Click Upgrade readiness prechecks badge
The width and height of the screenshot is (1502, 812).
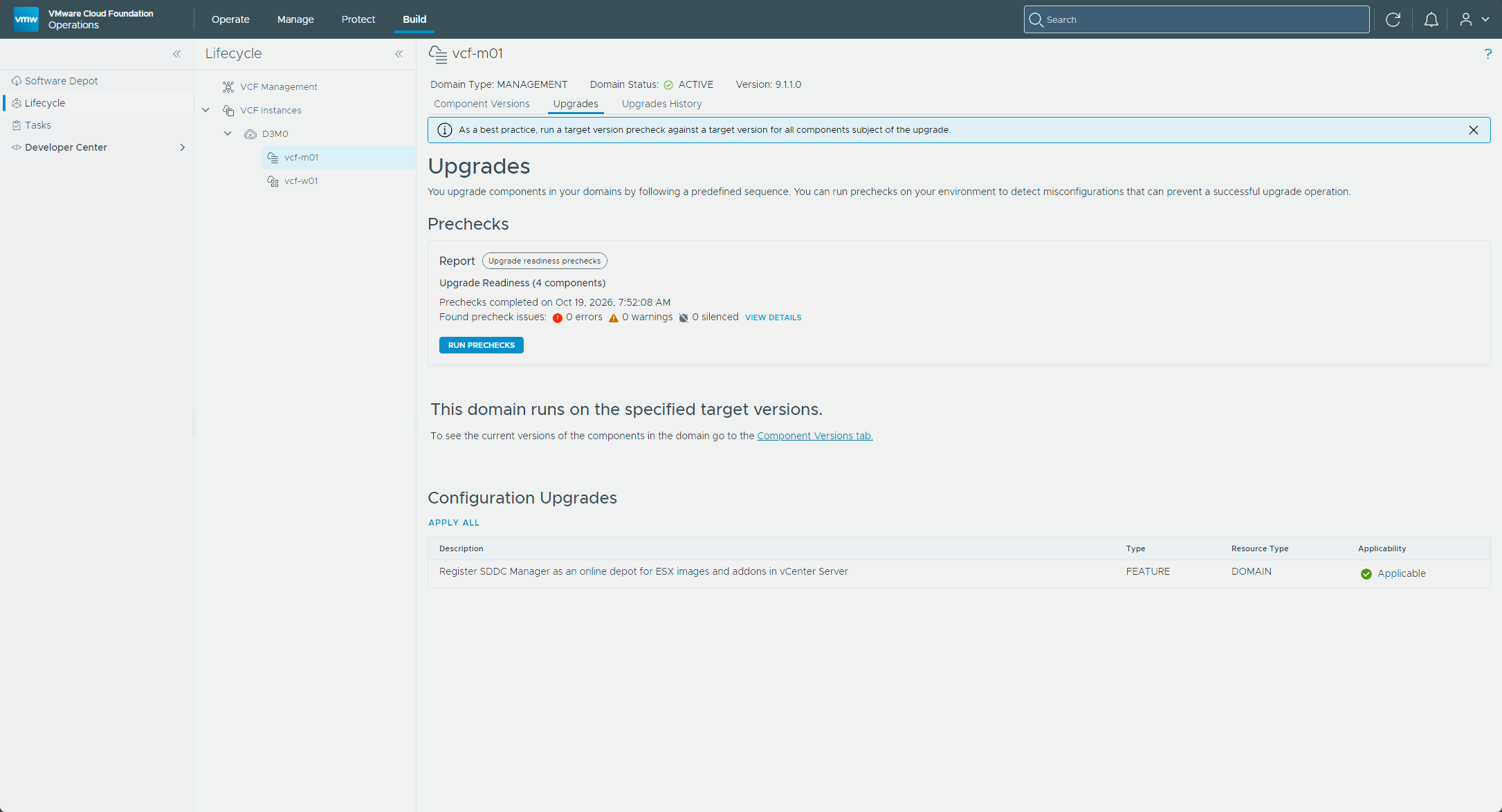[x=544, y=261]
